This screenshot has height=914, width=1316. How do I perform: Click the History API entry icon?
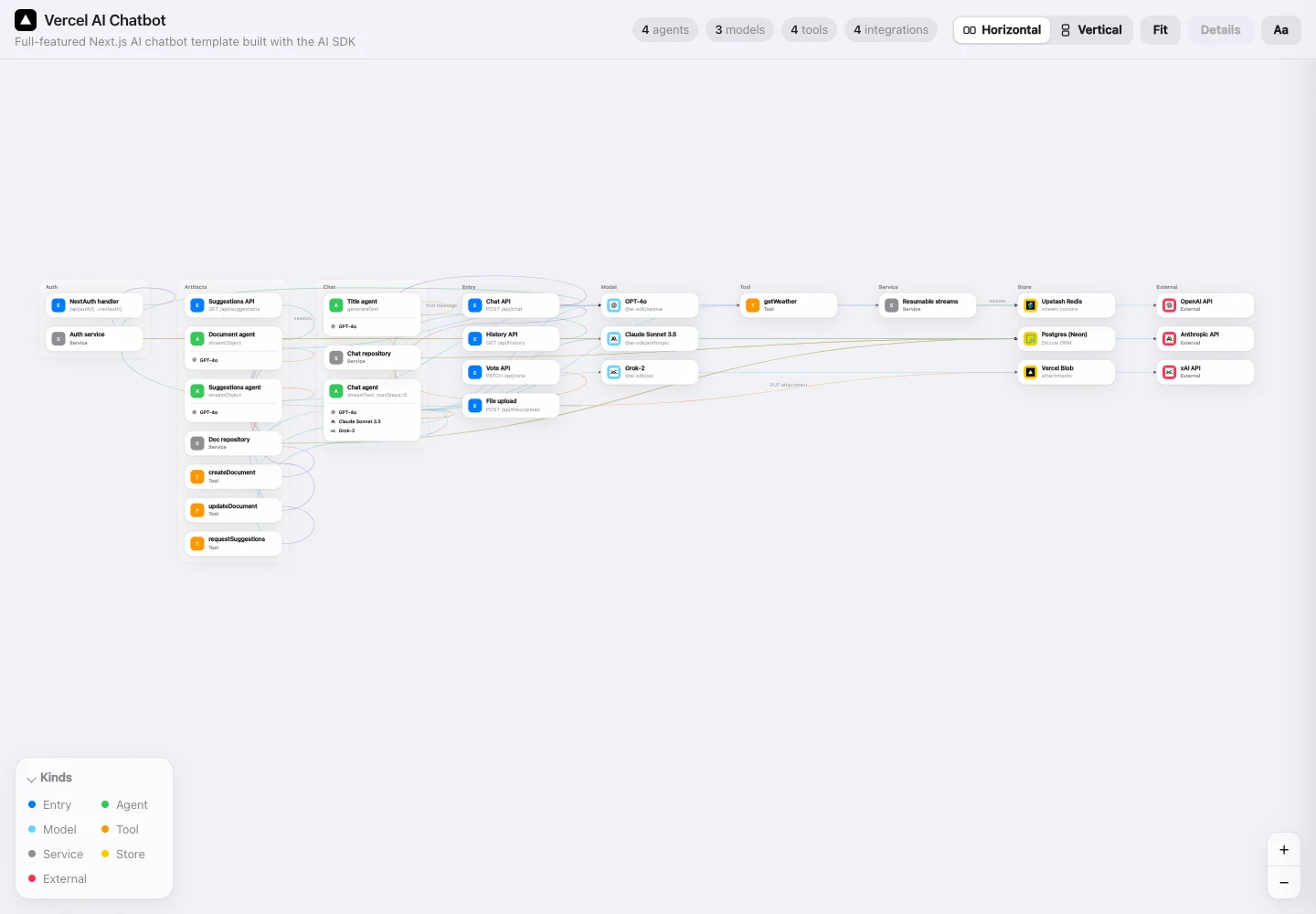click(475, 338)
